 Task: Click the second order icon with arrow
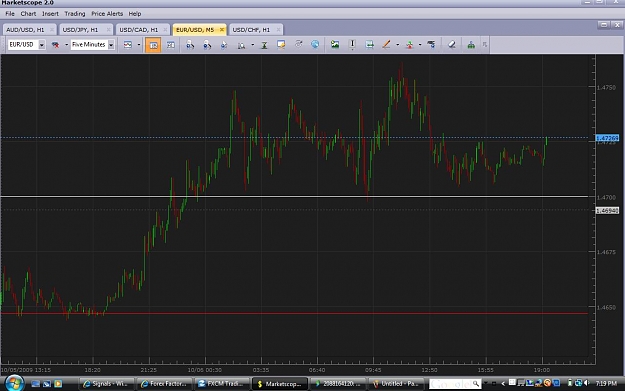coord(207,45)
